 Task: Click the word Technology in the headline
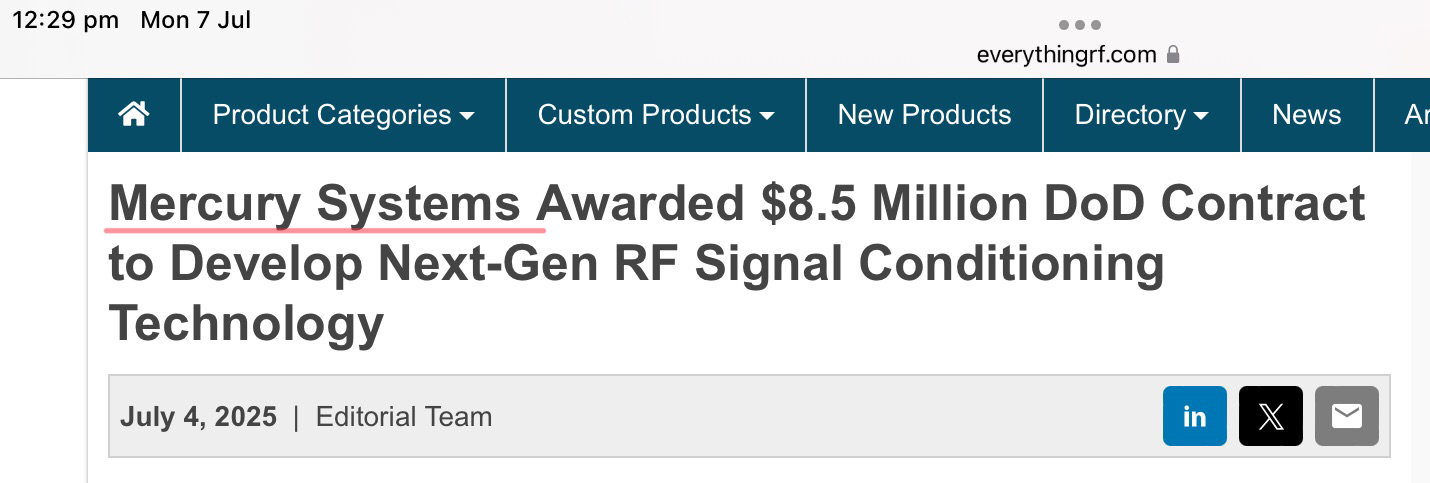point(246,323)
